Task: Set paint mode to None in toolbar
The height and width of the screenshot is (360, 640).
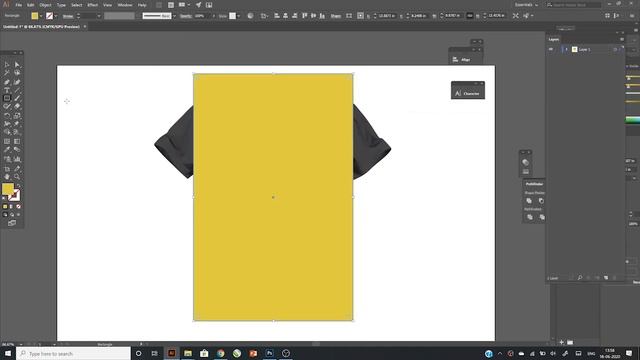Action: (18, 207)
